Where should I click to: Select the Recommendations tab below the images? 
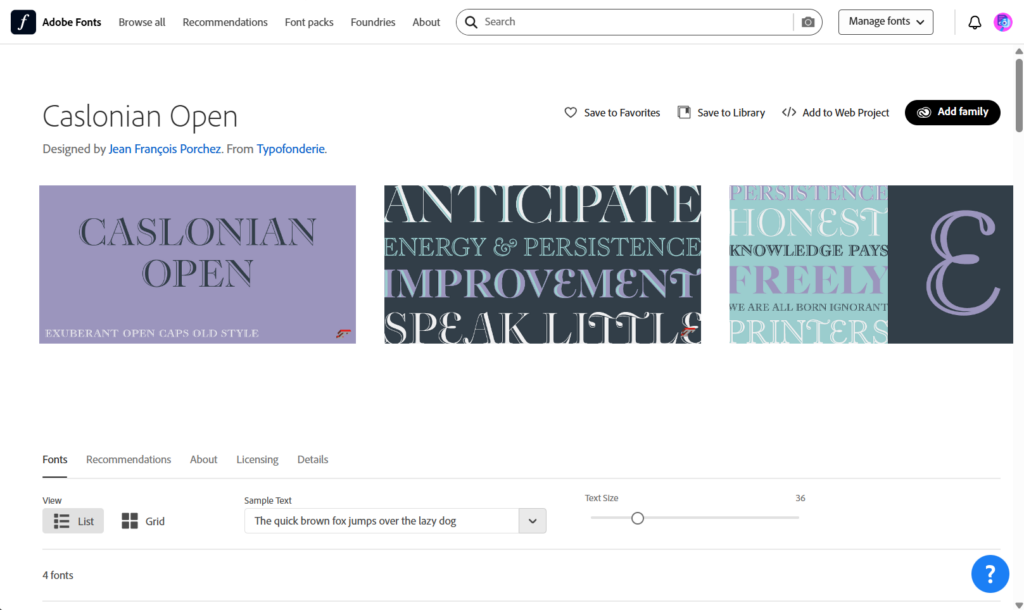129,460
